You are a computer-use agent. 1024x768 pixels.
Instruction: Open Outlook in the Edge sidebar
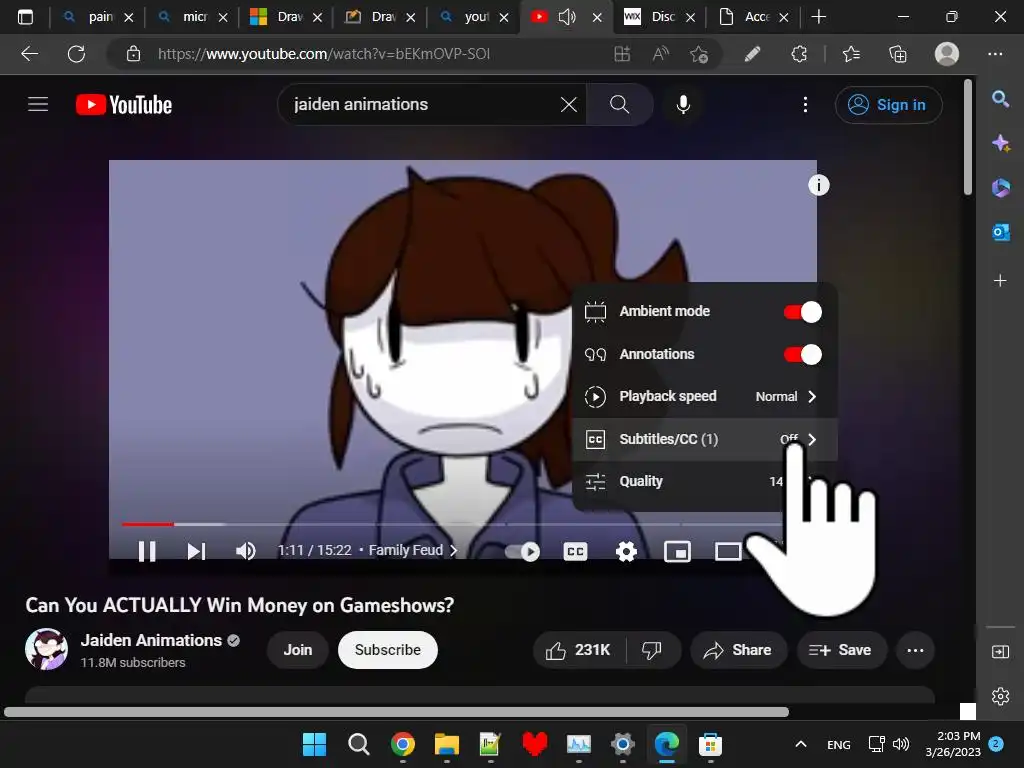[1000, 232]
